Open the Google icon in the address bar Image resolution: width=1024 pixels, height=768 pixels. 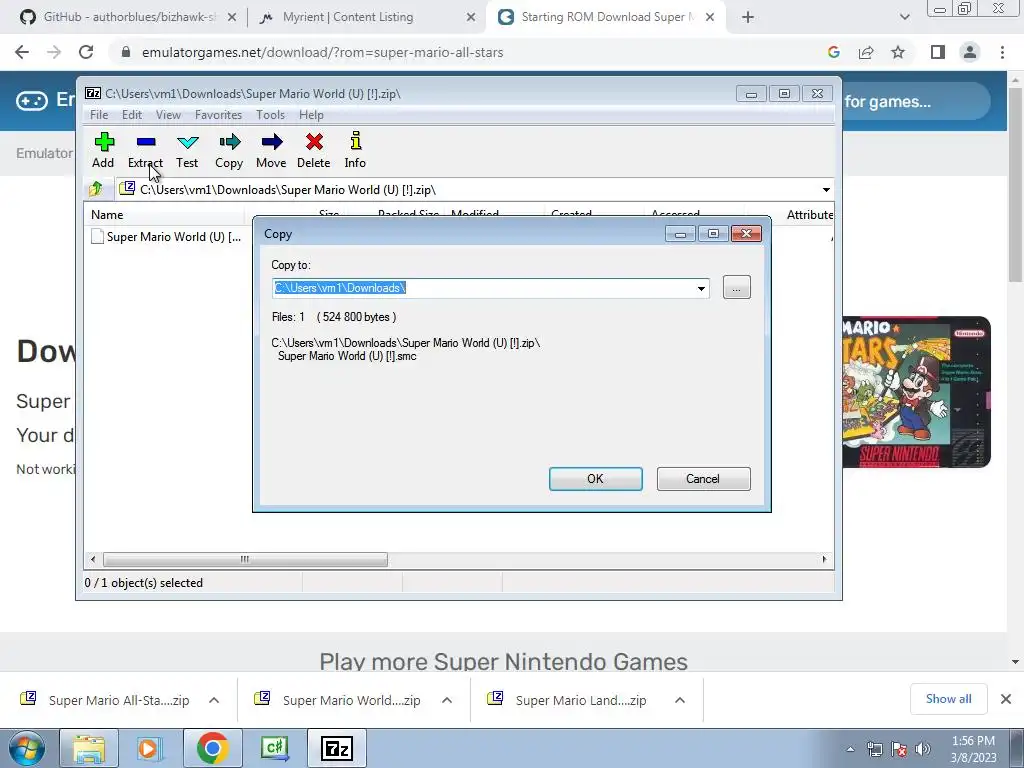(833, 52)
